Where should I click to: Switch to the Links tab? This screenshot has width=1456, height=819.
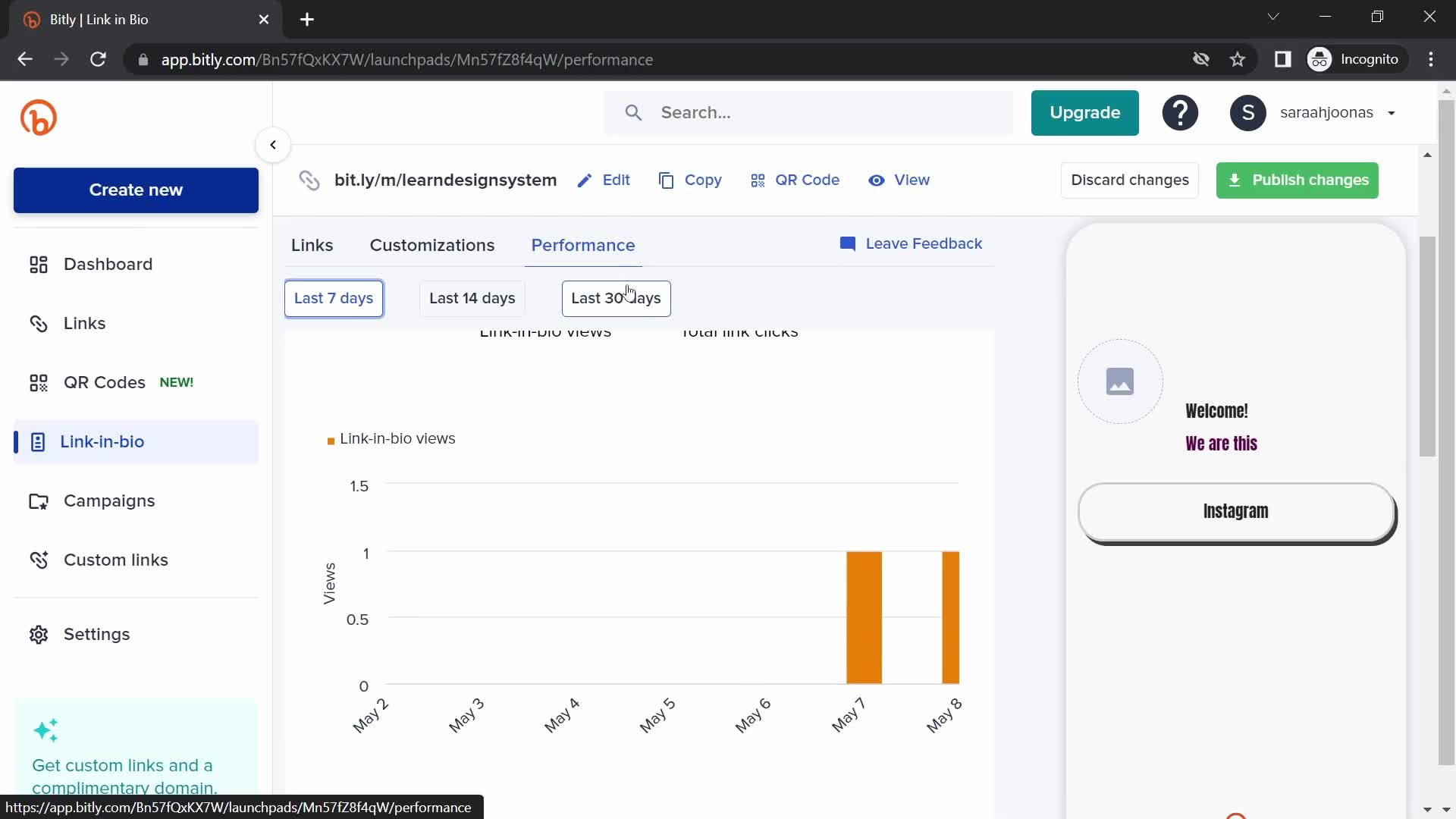pos(312,246)
